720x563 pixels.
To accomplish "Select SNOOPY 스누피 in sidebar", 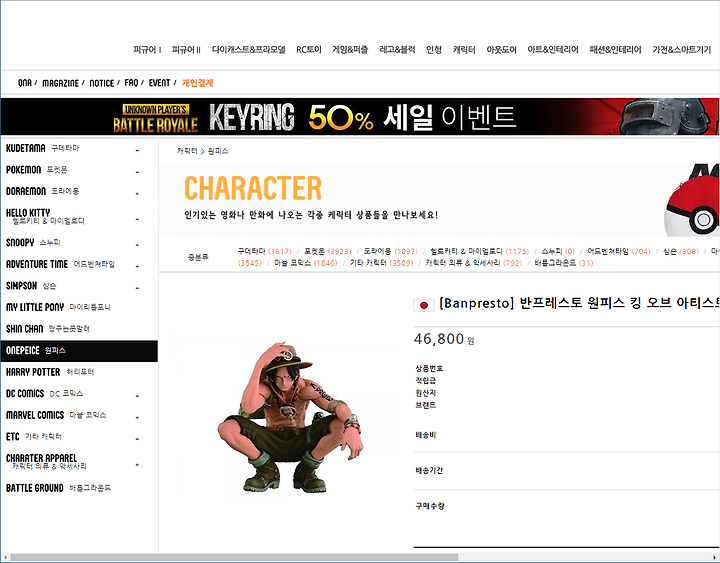I will (33, 242).
